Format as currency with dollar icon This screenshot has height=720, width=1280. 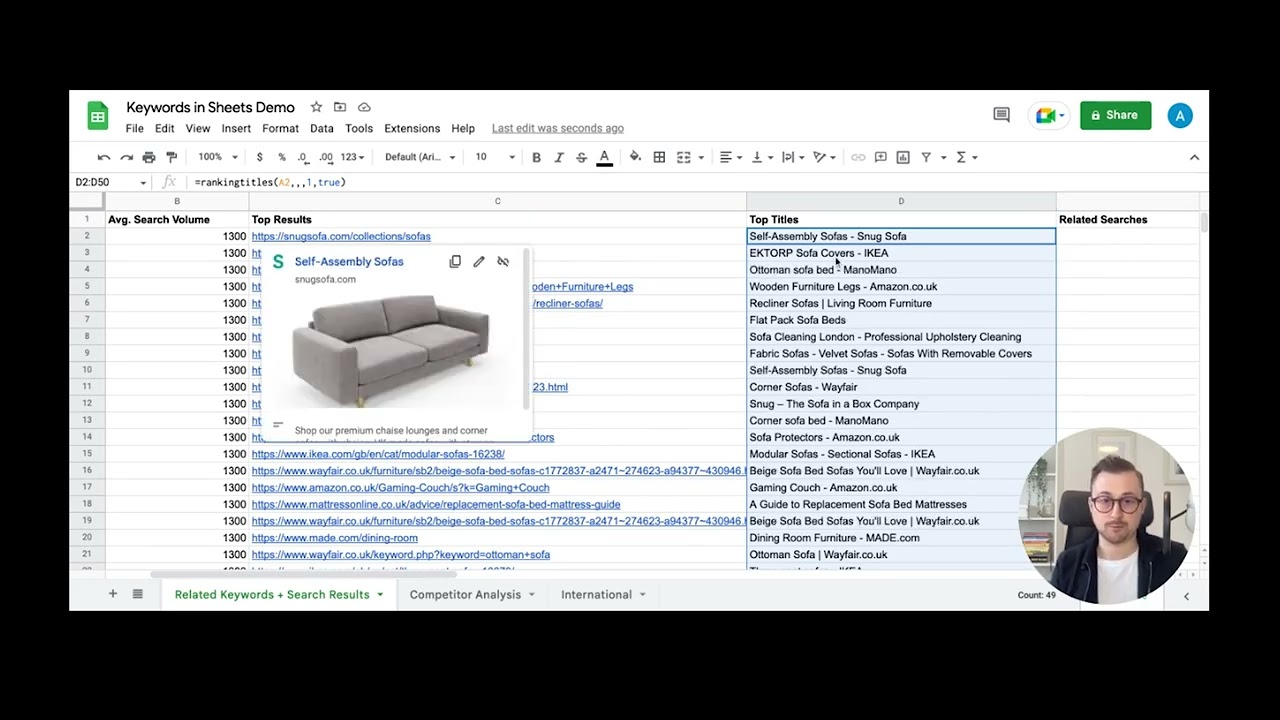[x=260, y=157]
